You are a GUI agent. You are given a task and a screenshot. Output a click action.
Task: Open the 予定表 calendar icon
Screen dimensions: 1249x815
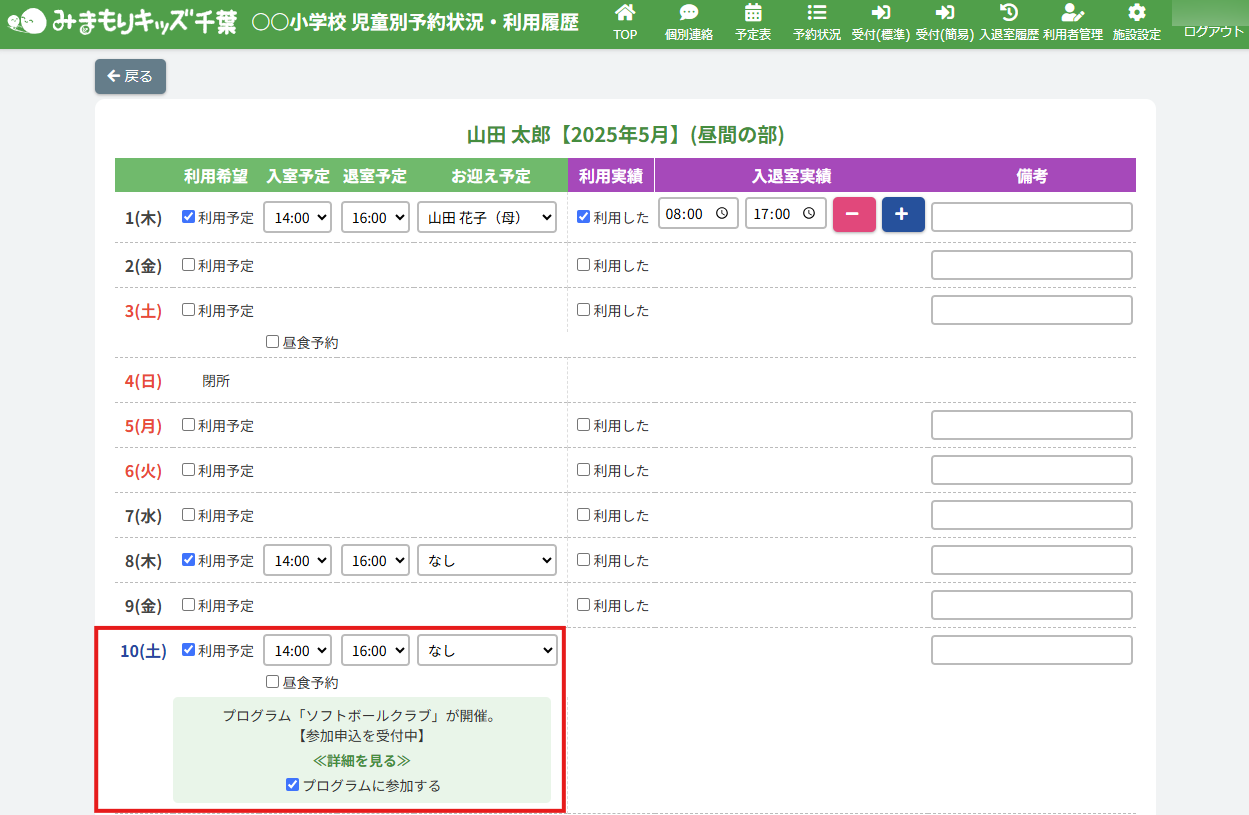(x=753, y=14)
